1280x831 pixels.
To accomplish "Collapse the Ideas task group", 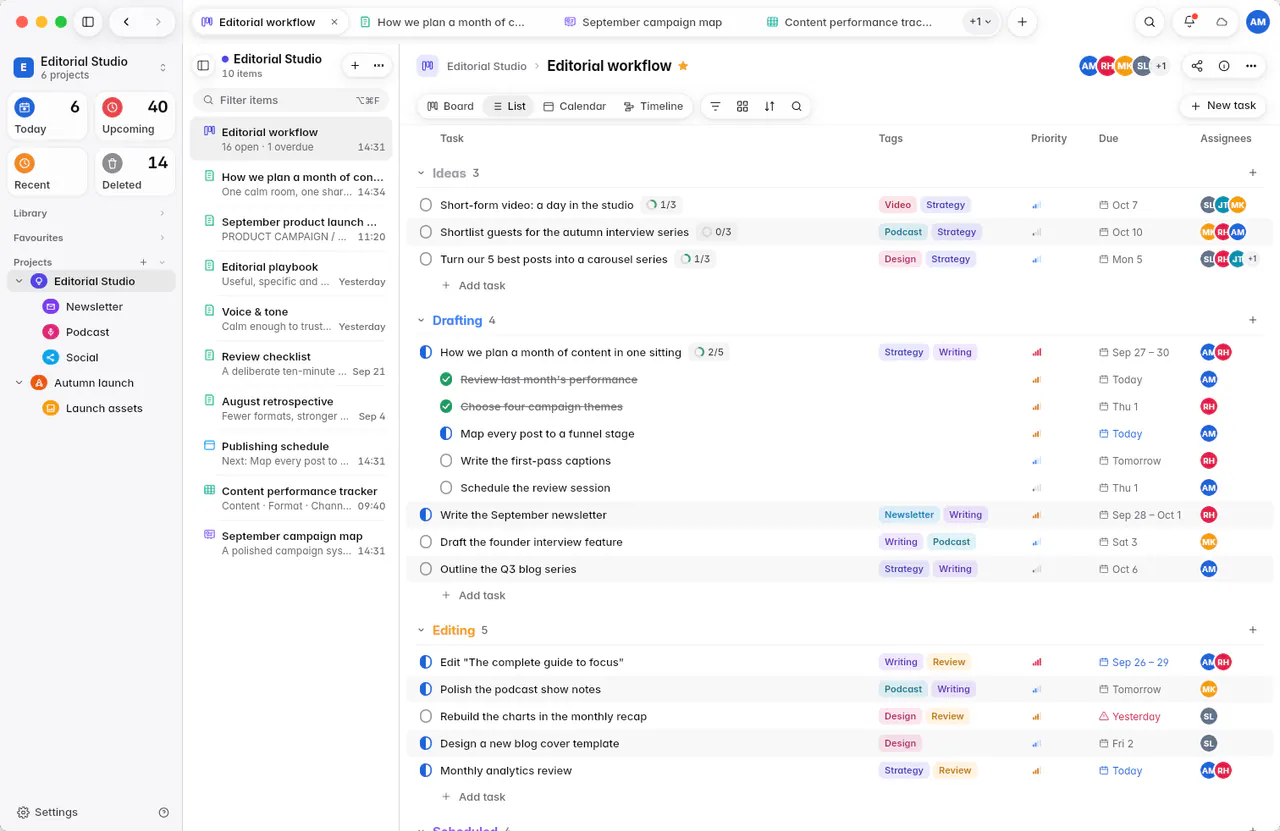I will click(x=421, y=173).
